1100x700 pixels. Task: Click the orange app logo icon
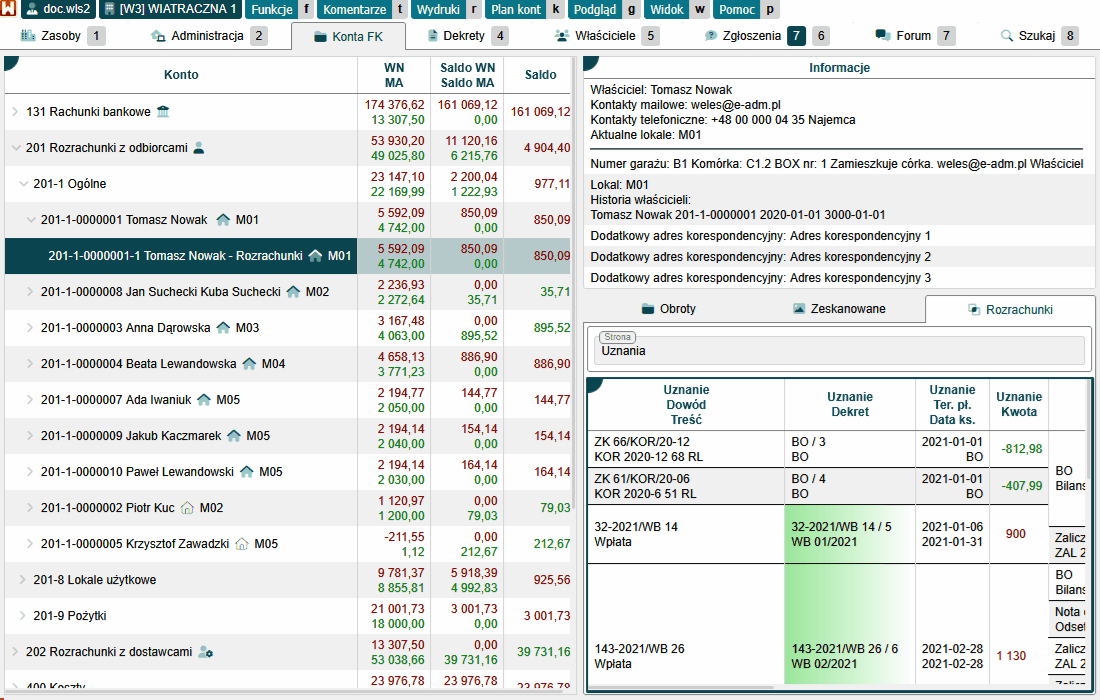pyautogui.click(x=9, y=9)
